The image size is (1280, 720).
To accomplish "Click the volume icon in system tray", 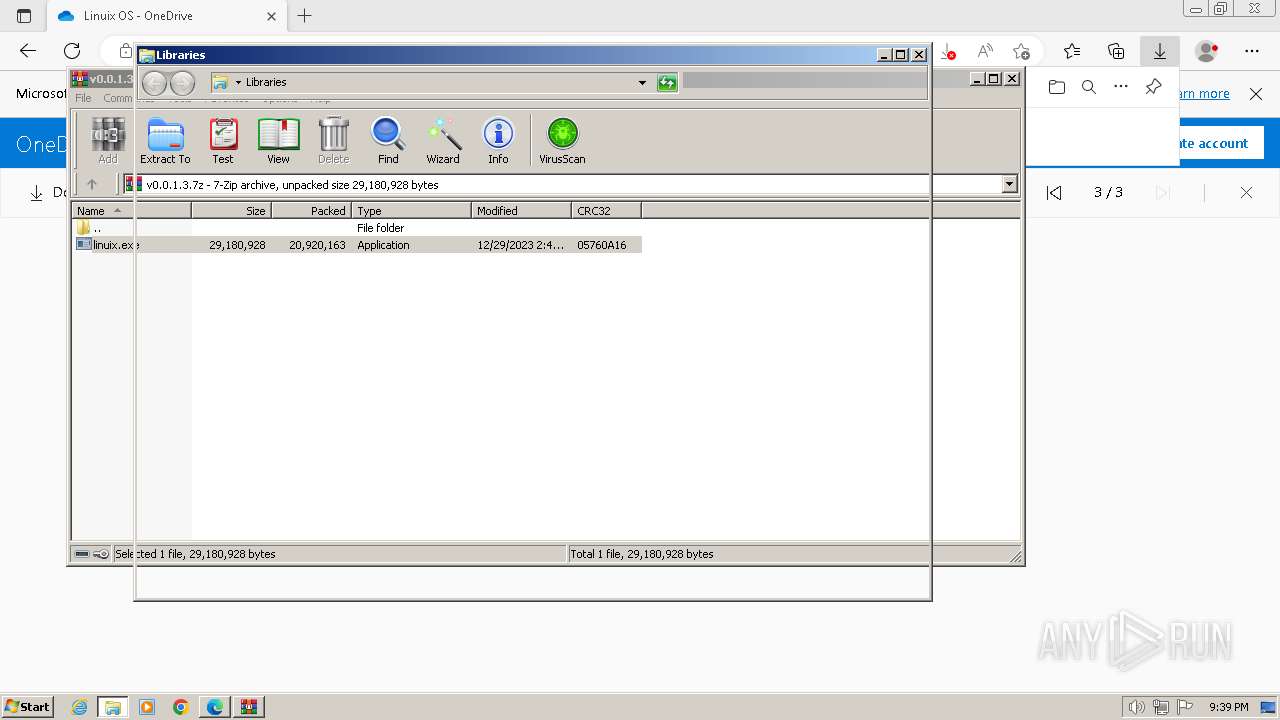I will point(1137,707).
